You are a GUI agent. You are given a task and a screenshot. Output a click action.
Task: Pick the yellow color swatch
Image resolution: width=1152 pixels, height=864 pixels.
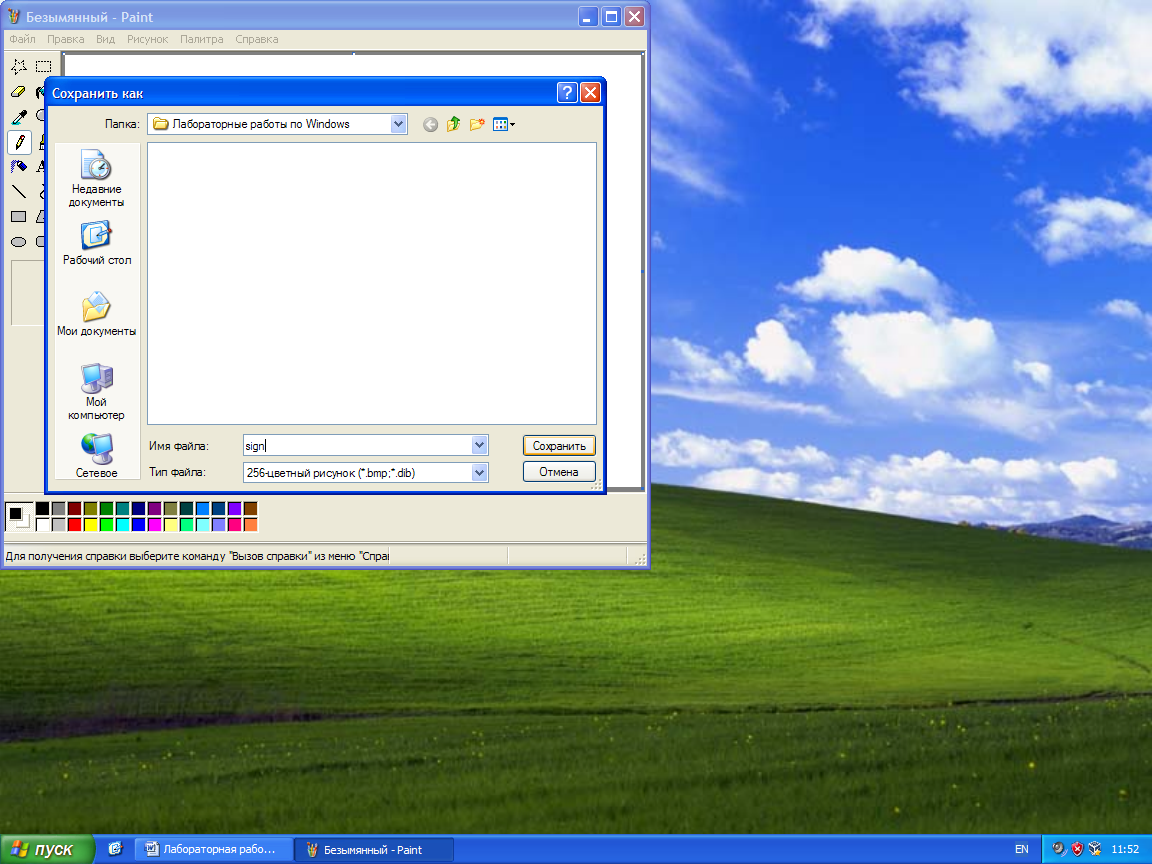90,525
